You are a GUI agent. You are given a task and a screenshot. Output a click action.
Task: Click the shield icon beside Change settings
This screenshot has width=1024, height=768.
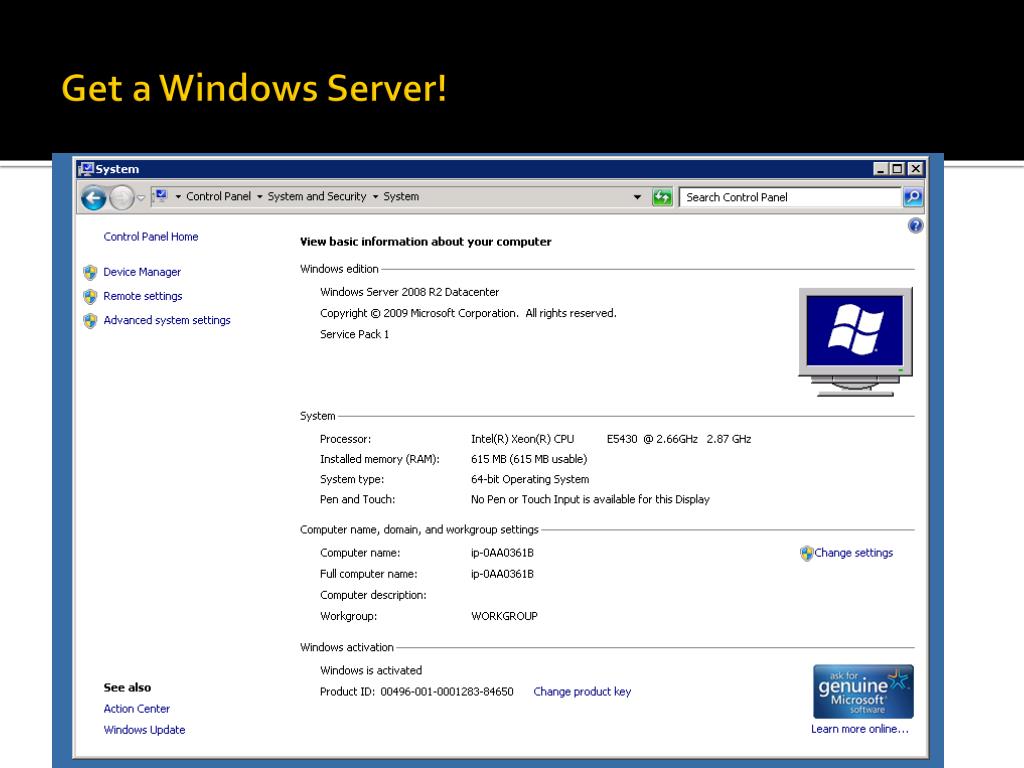coord(807,553)
